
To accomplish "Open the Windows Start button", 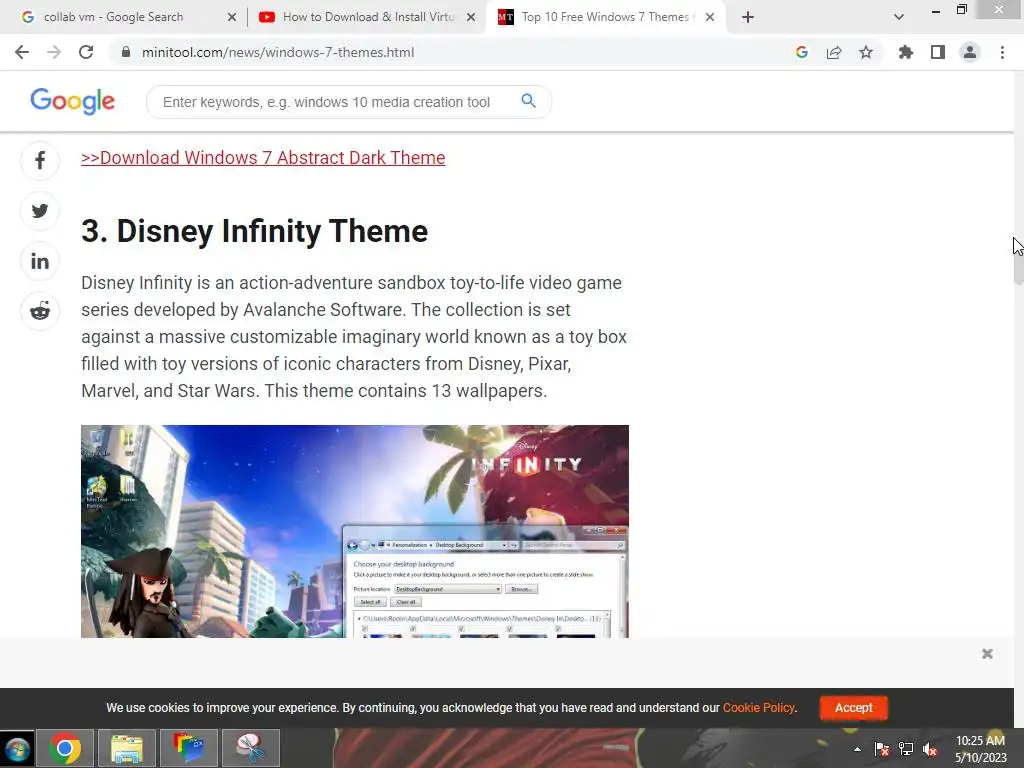I will click(16, 748).
